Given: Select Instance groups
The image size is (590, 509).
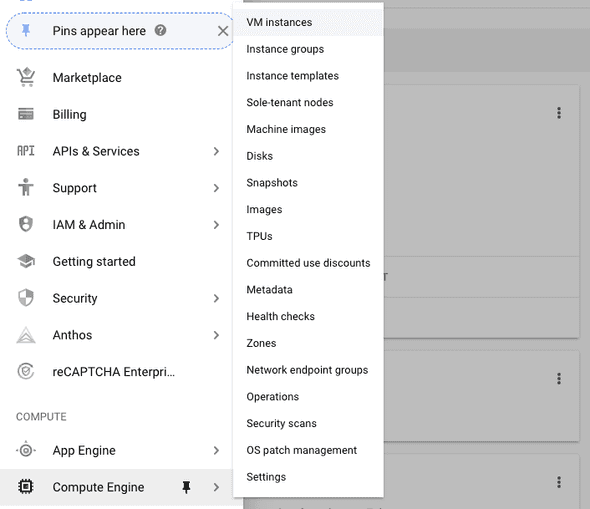Looking at the screenshot, I should tap(308, 49).
